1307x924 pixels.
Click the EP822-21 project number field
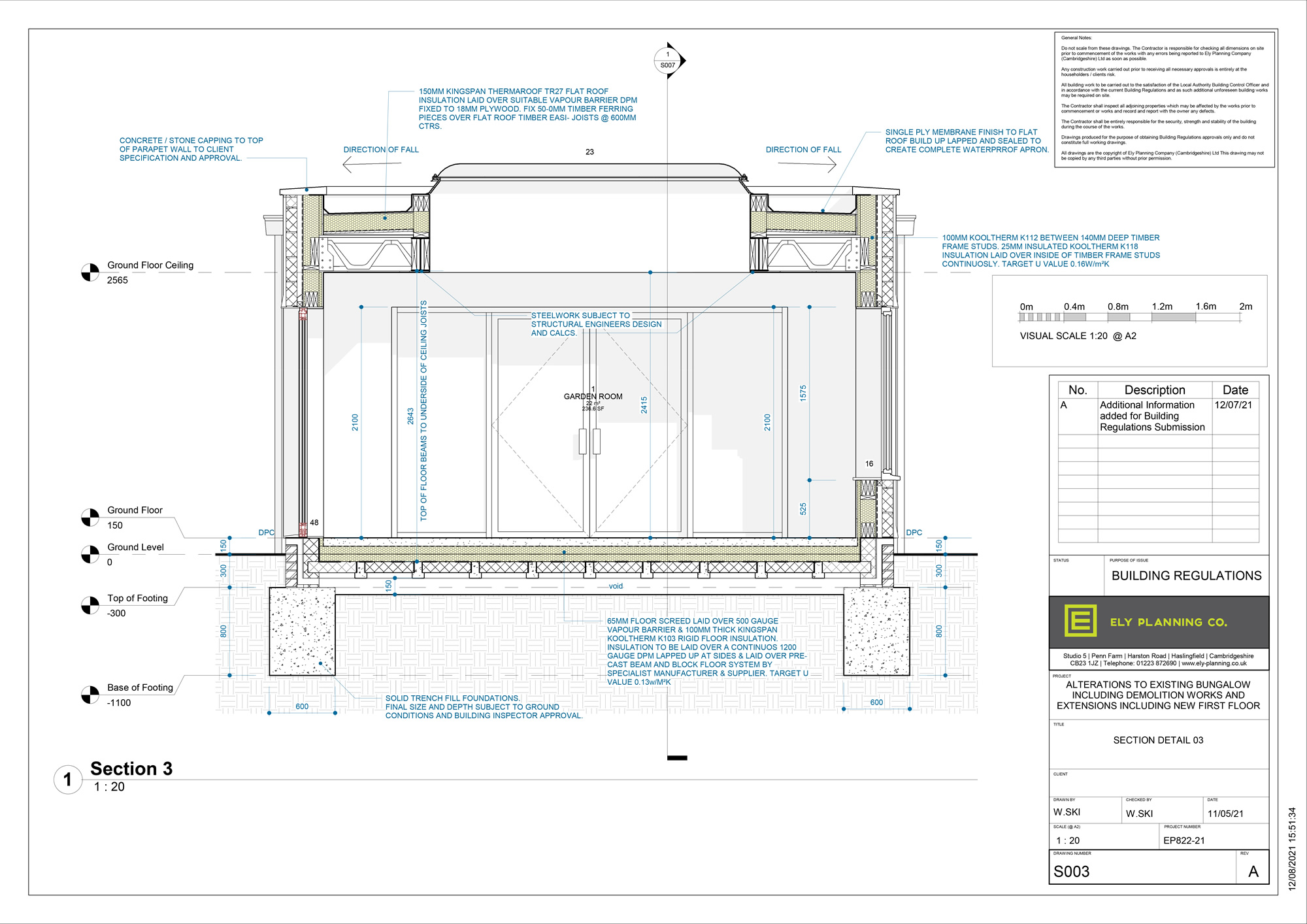tap(1184, 840)
